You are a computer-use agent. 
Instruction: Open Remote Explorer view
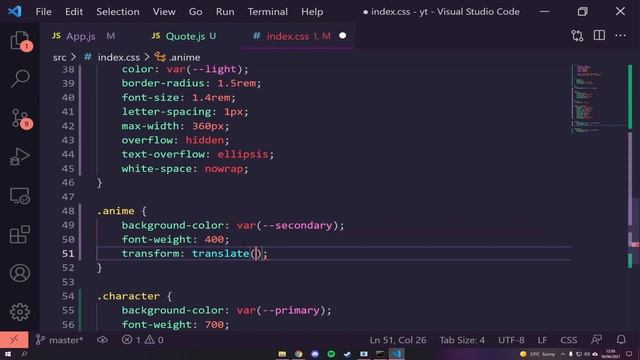tap(20, 196)
